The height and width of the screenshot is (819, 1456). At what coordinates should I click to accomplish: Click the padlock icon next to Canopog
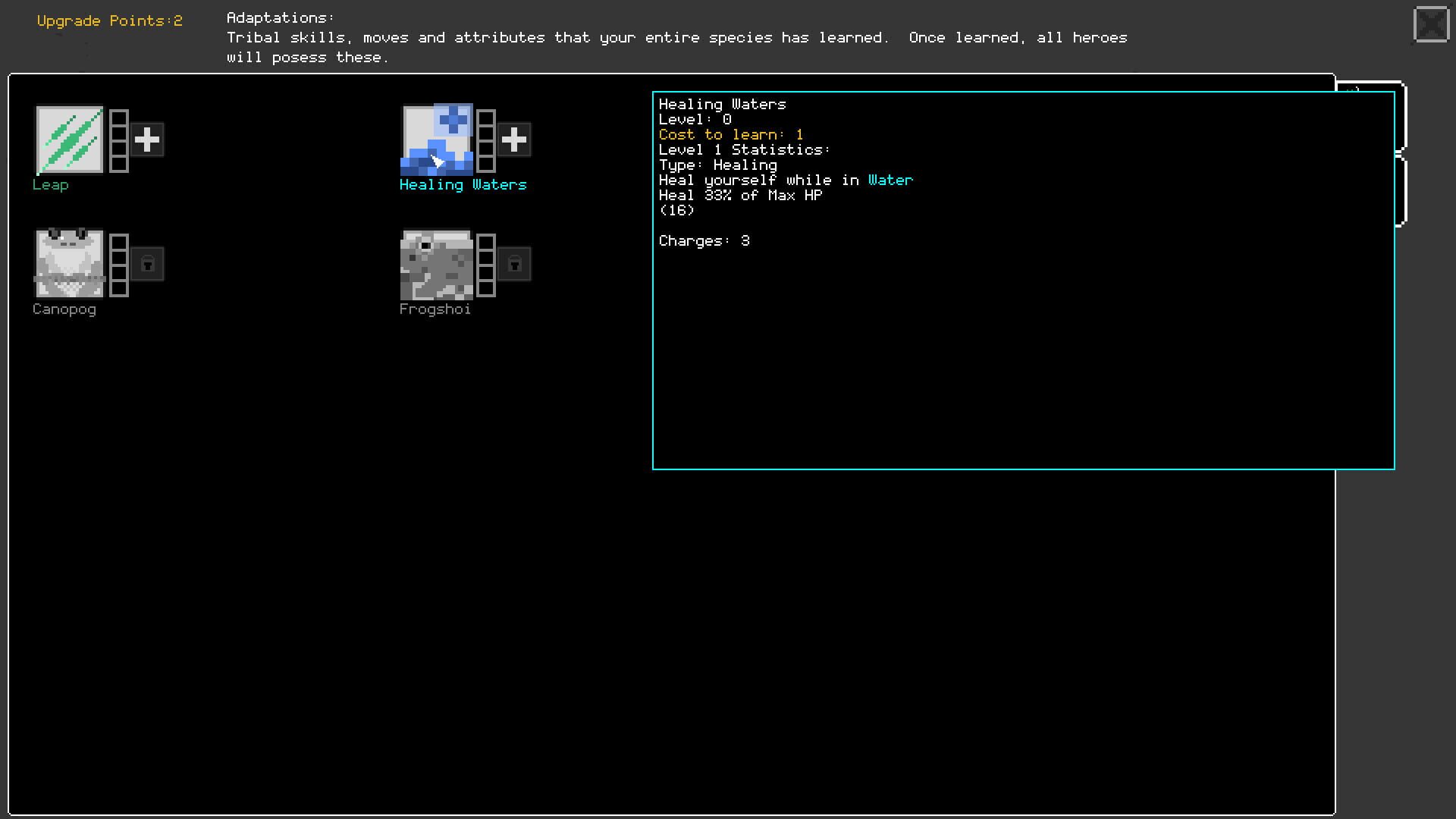click(x=149, y=263)
